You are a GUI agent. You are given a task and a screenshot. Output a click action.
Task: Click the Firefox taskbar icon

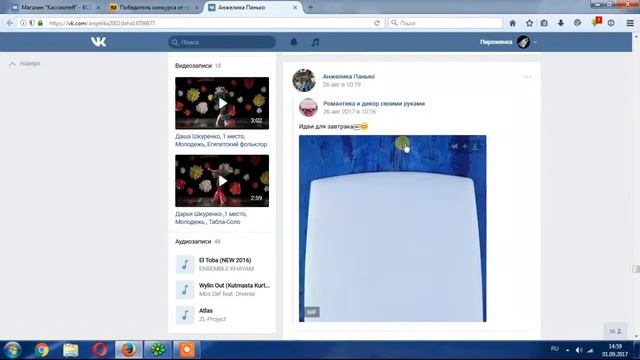129,350
